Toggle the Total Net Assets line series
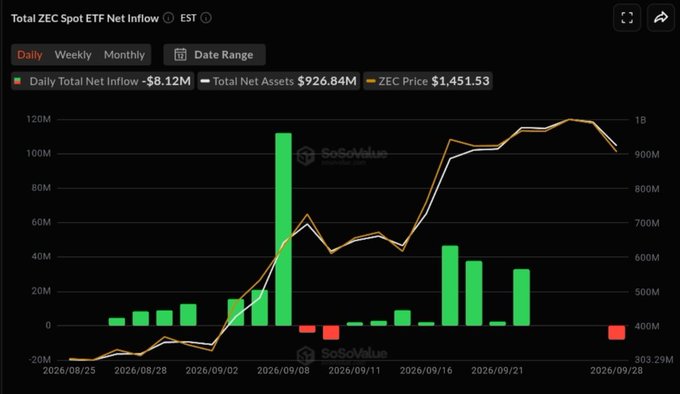680x394 pixels. pyautogui.click(x=278, y=81)
